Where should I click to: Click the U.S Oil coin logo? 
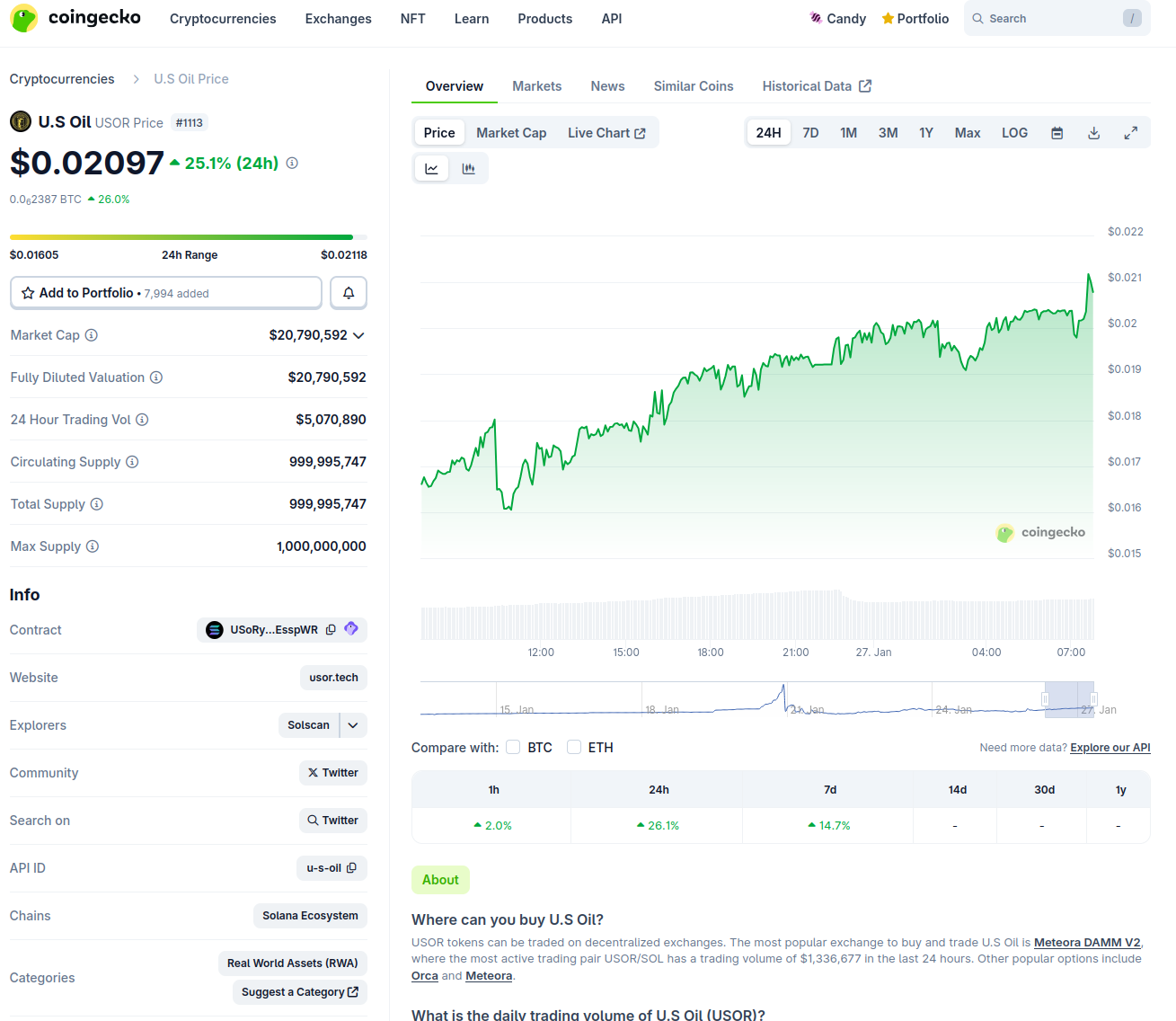click(x=21, y=121)
